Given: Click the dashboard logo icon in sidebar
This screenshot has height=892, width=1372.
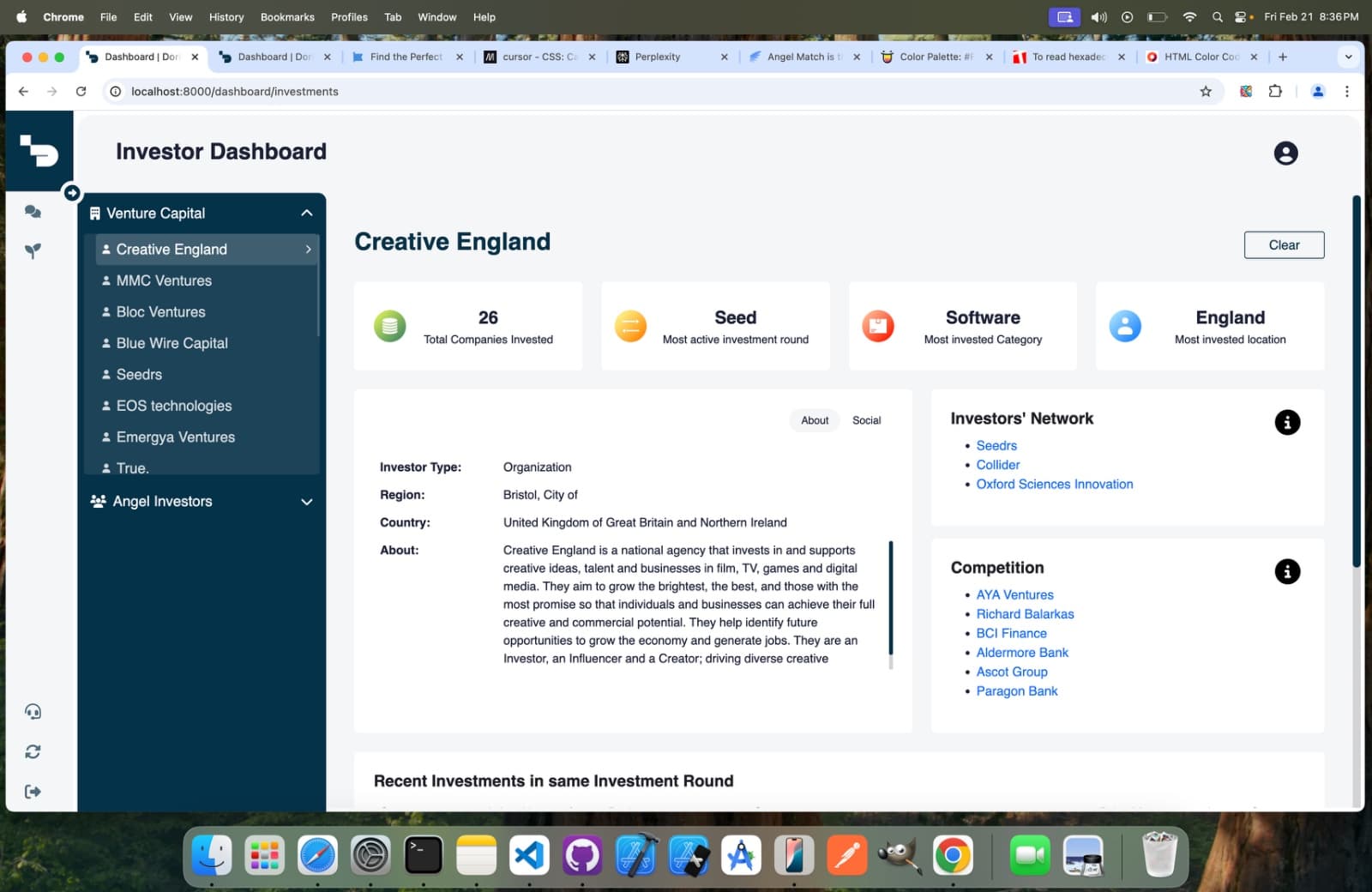Looking at the screenshot, I should [39, 151].
